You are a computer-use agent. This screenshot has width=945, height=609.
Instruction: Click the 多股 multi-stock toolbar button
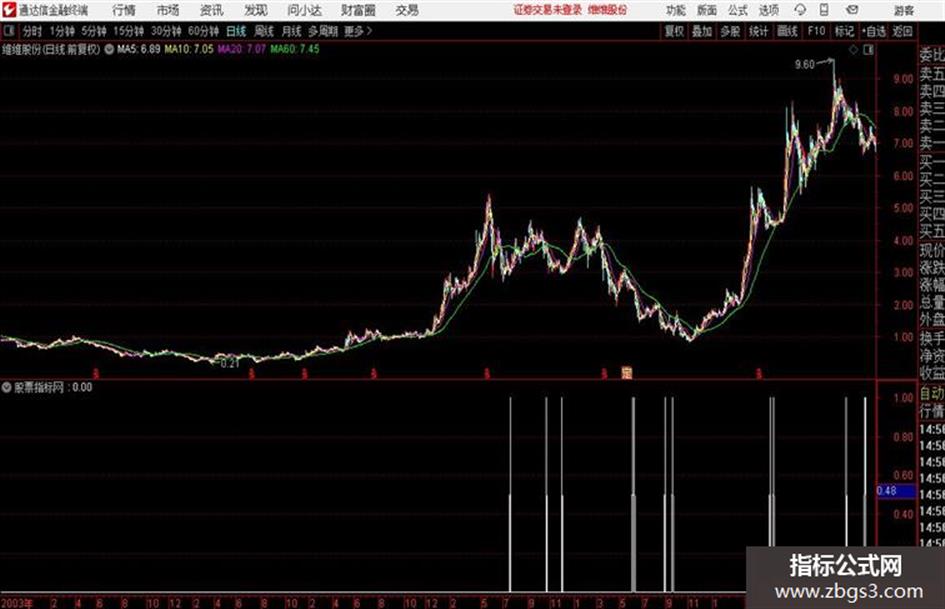[730, 31]
